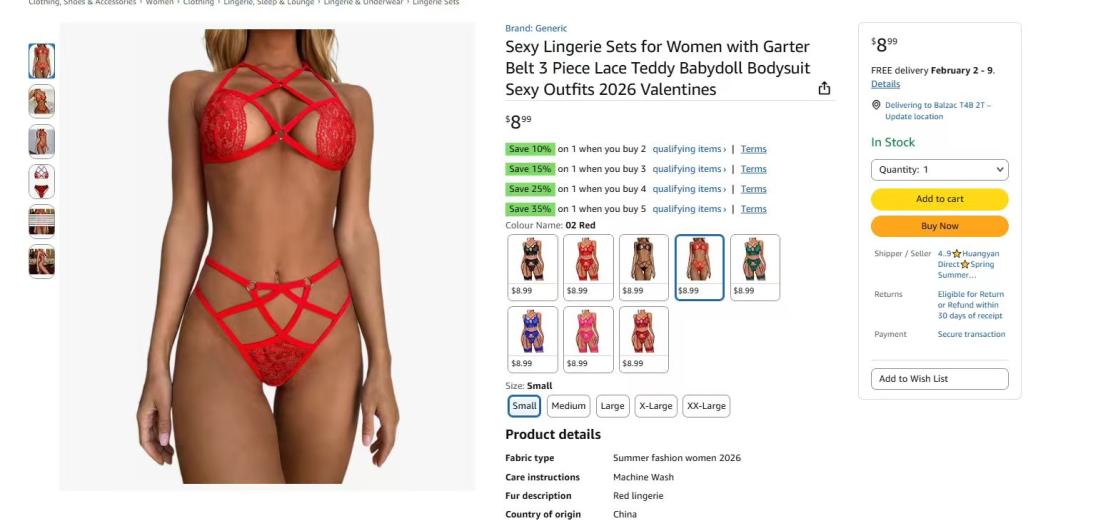The height and width of the screenshot is (531, 1093).
Task: Select size X-Large option
Action: [656, 406]
